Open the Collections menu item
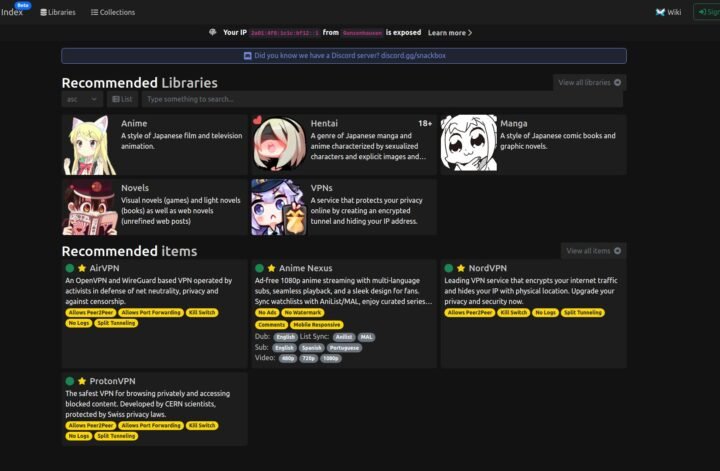Screen dimensions: 720x471 [x=112, y=12]
